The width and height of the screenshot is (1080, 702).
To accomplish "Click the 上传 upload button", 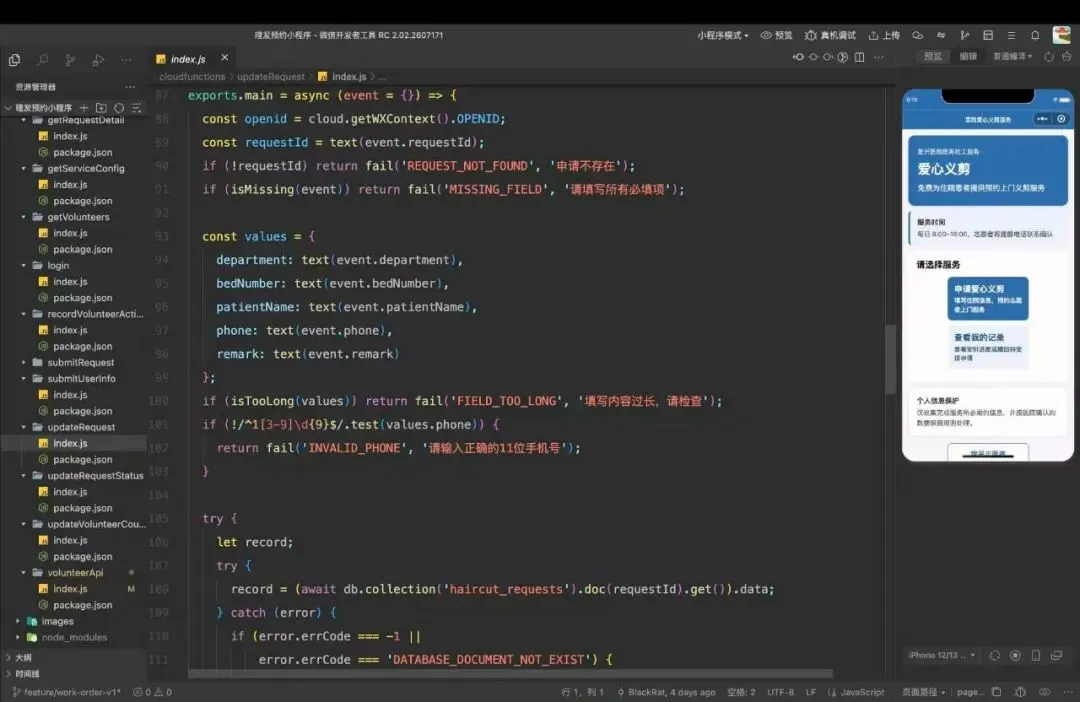I will [x=884, y=35].
